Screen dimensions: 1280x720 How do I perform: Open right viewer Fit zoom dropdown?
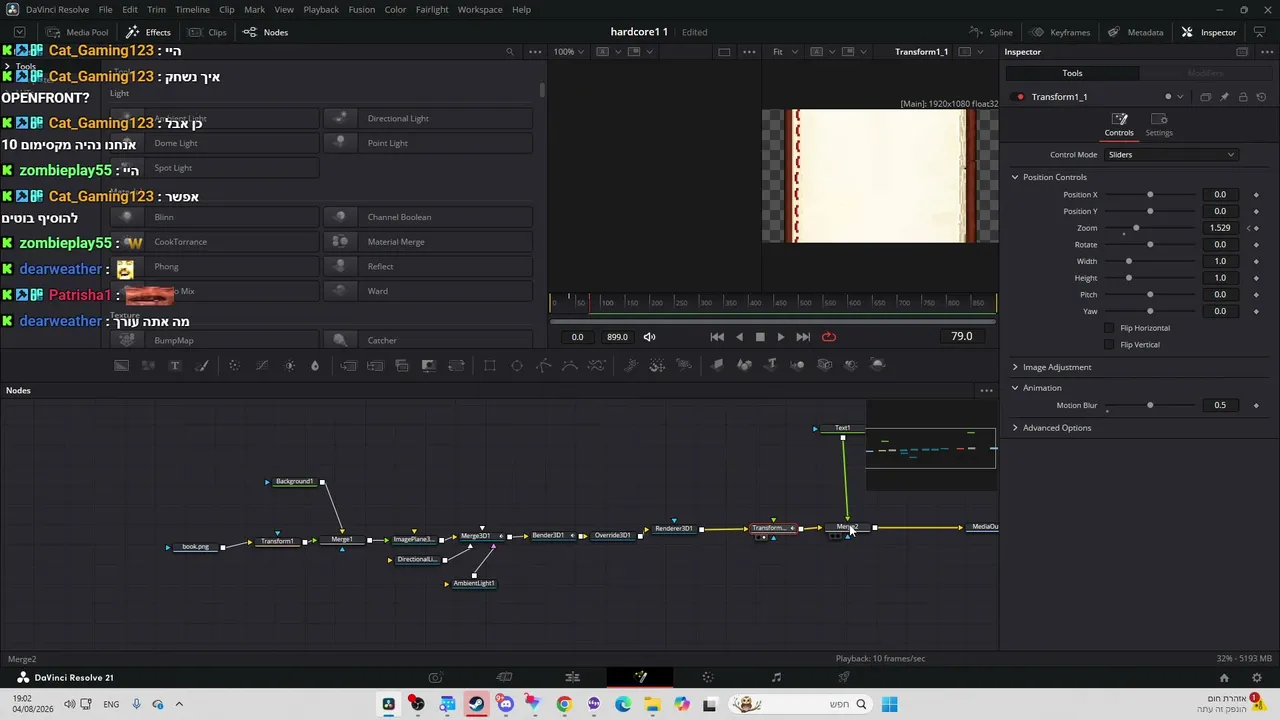pos(783,52)
